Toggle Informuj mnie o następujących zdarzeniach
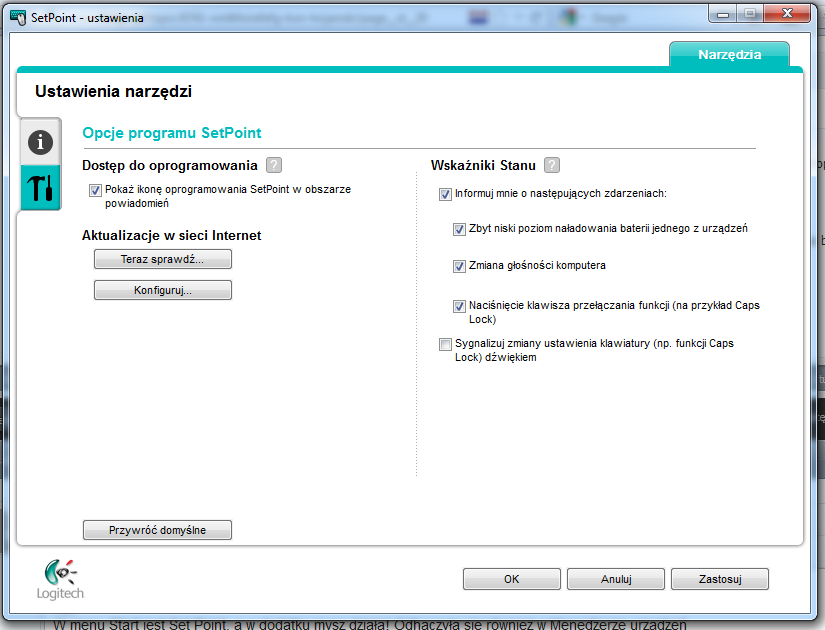 coord(445,194)
